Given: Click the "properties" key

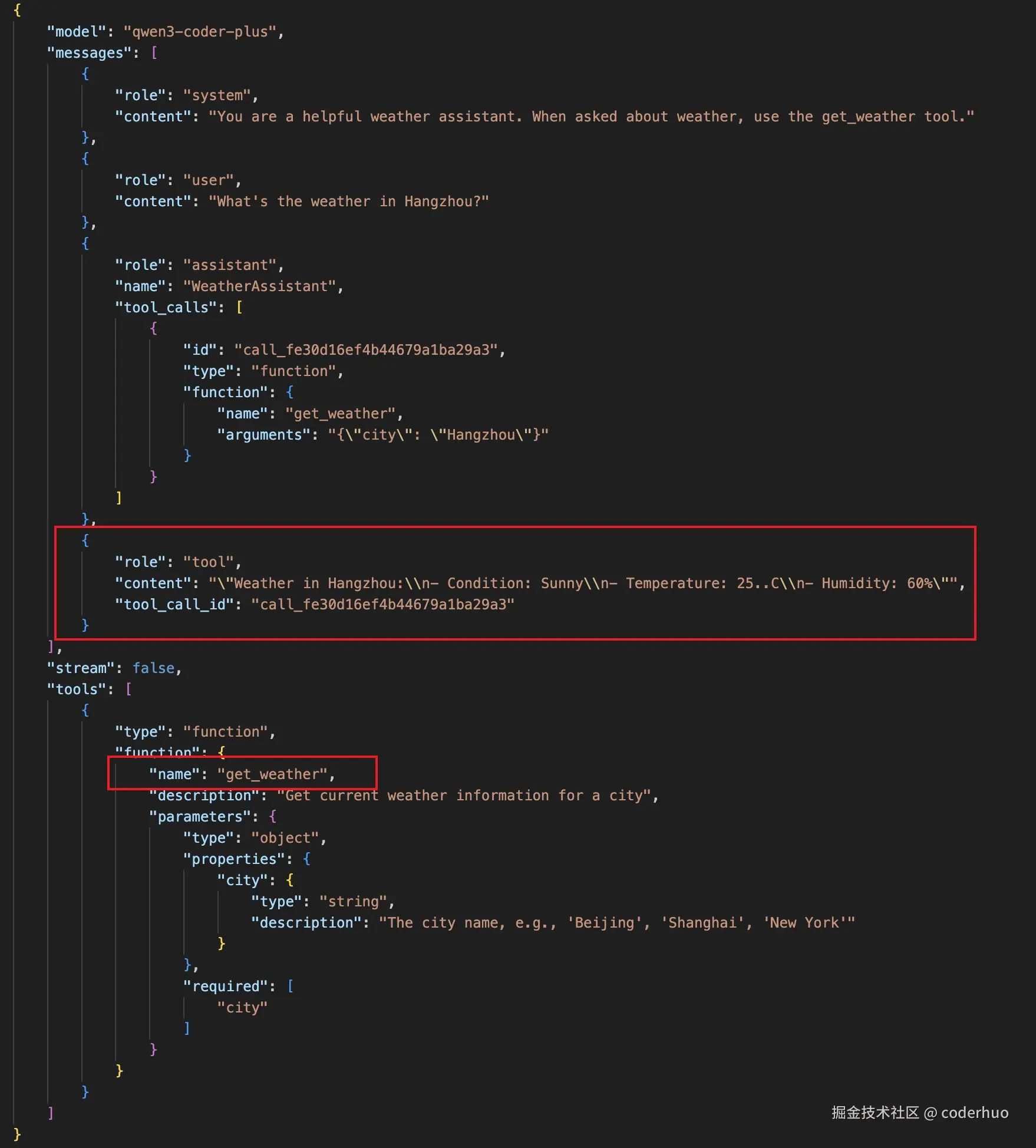Looking at the screenshot, I should coord(234,859).
